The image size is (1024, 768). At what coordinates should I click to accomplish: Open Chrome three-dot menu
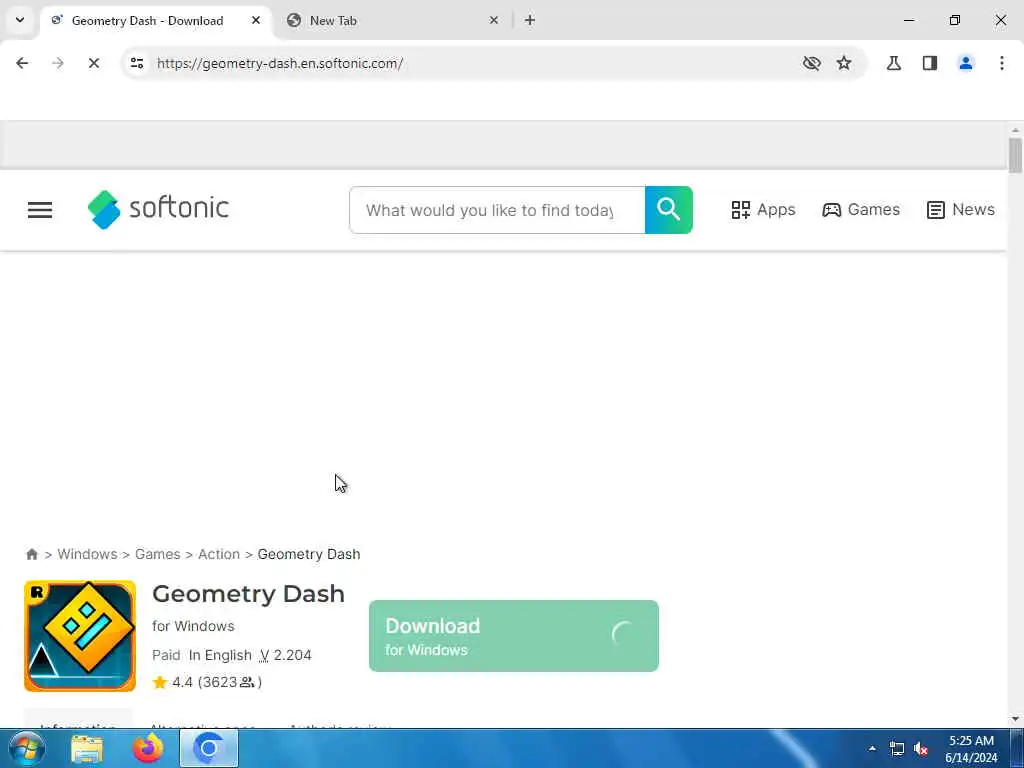point(1001,63)
